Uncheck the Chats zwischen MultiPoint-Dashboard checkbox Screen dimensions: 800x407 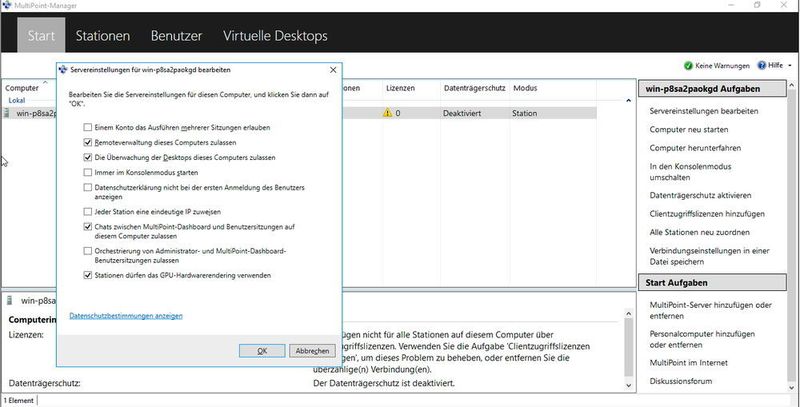(x=88, y=226)
